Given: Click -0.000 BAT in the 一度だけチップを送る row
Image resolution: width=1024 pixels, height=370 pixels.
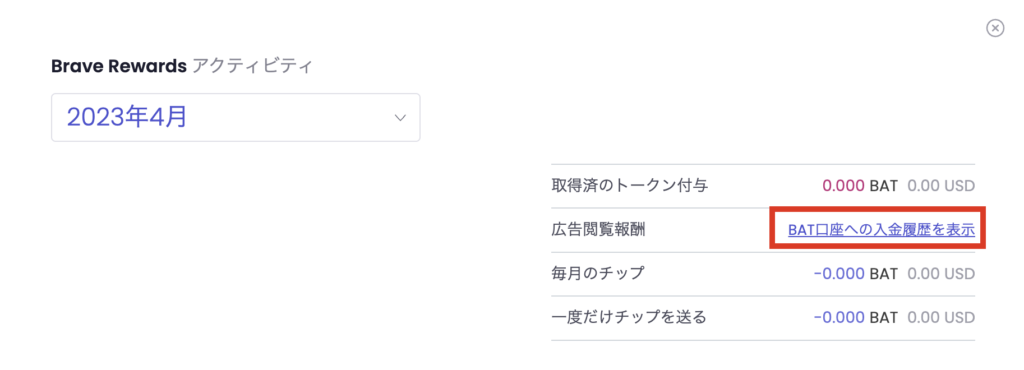Looking at the screenshot, I should (839, 318).
